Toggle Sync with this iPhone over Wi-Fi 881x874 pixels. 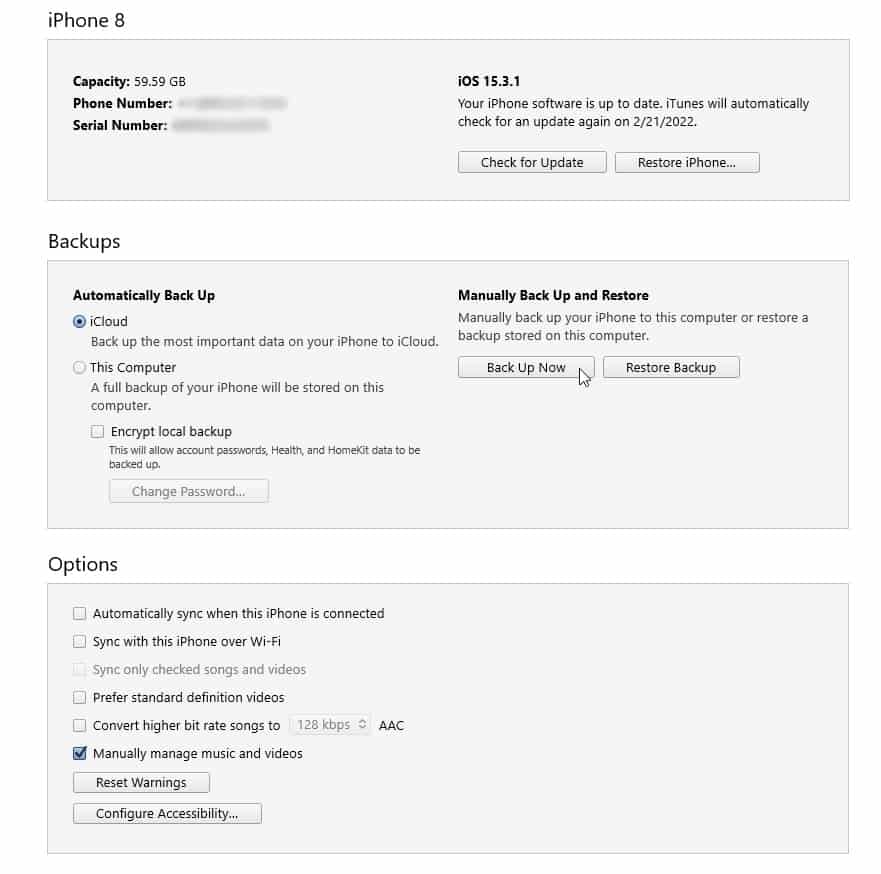[x=80, y=642]
